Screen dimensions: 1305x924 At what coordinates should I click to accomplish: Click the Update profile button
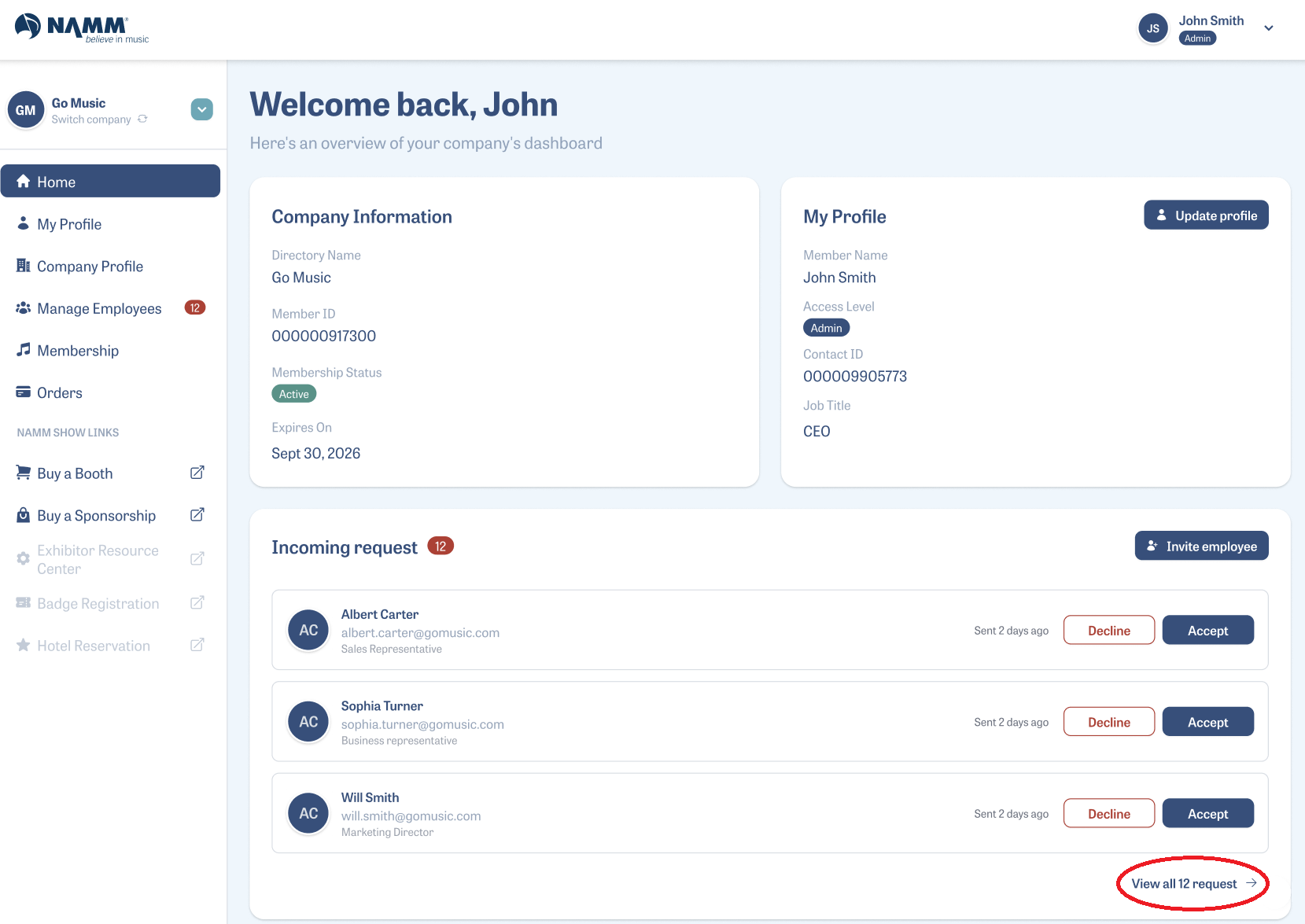pos(1206,215)
